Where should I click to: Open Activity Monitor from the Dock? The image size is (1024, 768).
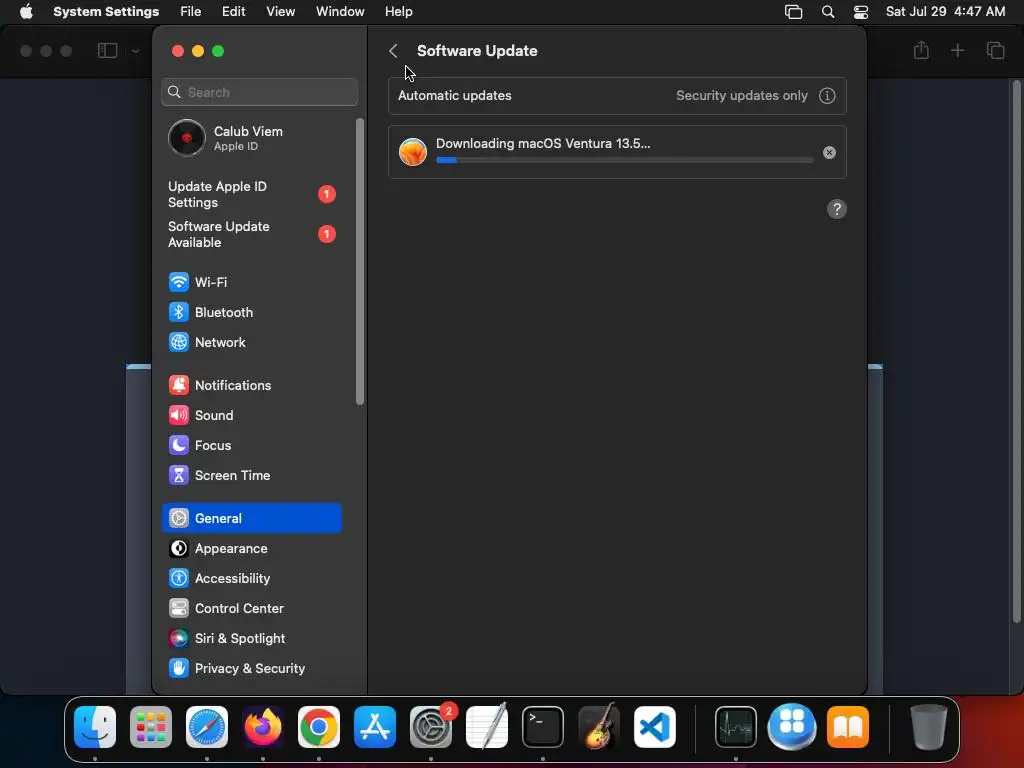(x=736, y=727)
